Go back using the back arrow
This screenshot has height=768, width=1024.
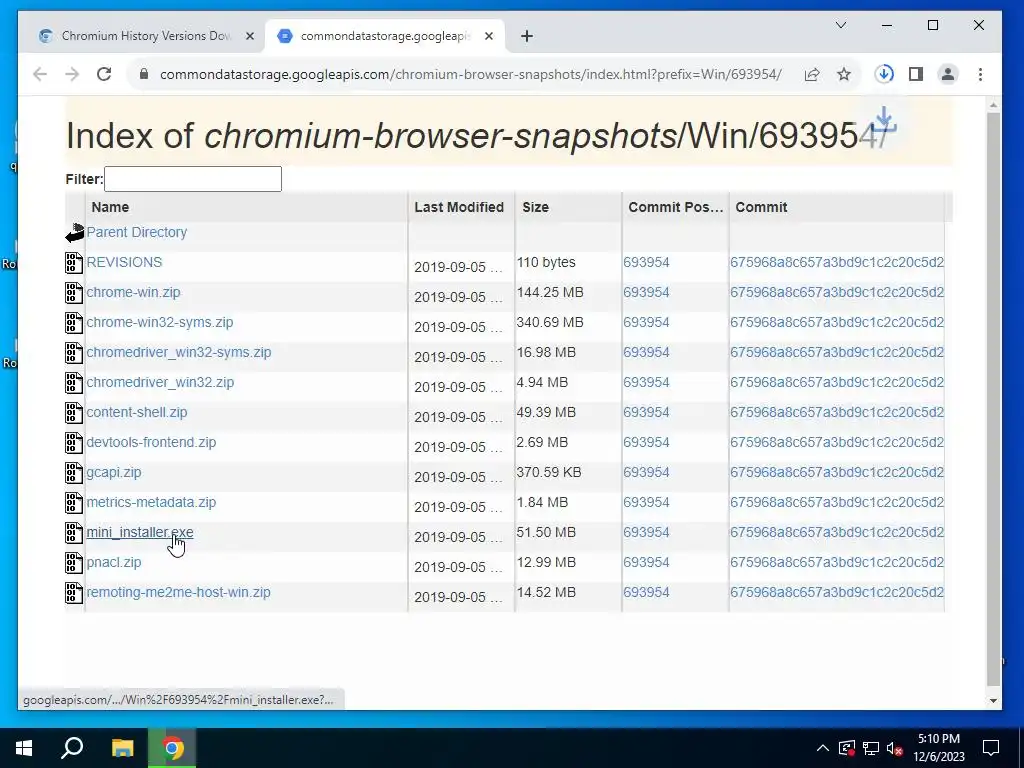tap(40, 74)
